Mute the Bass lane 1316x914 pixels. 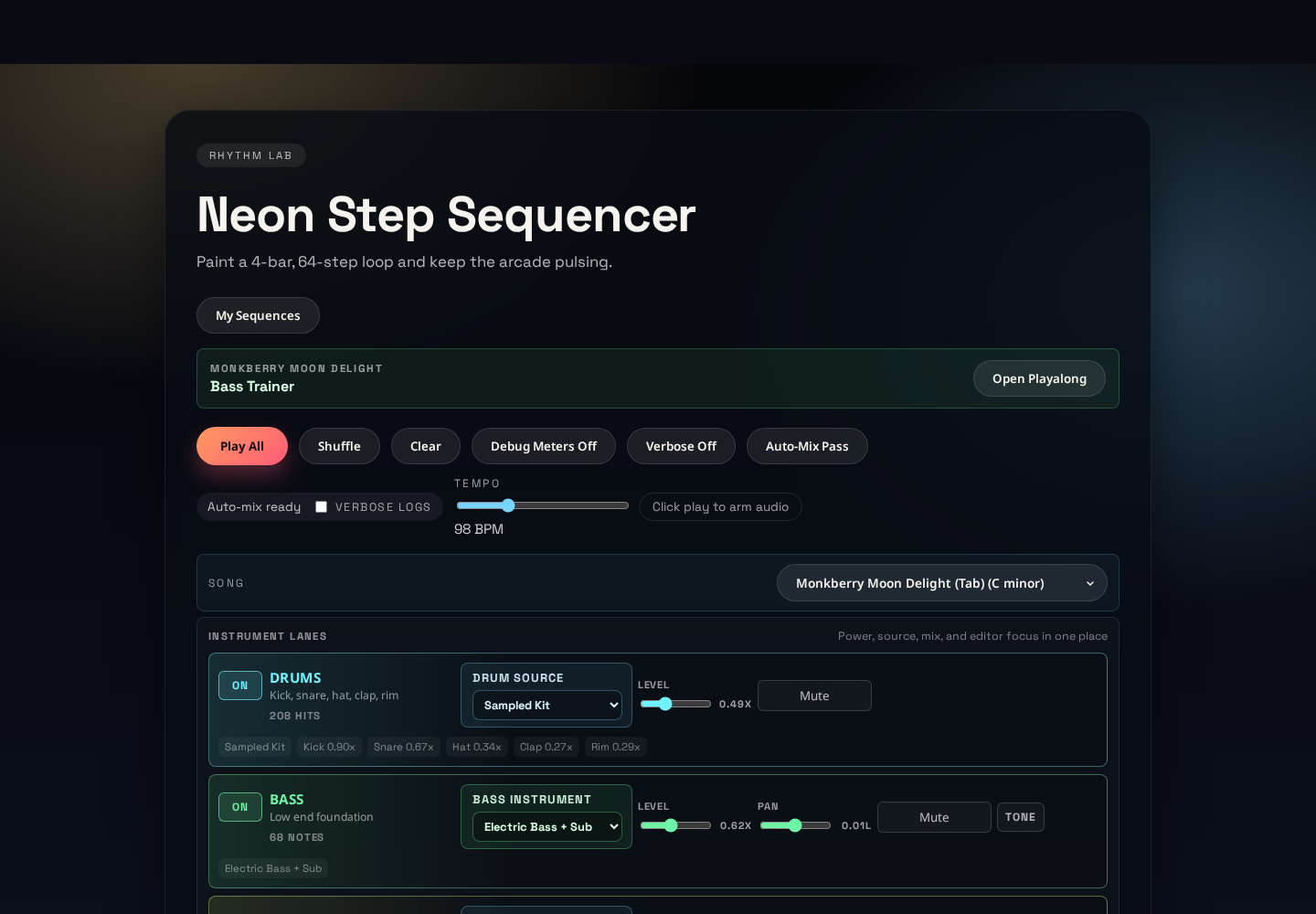coord(934,817)
